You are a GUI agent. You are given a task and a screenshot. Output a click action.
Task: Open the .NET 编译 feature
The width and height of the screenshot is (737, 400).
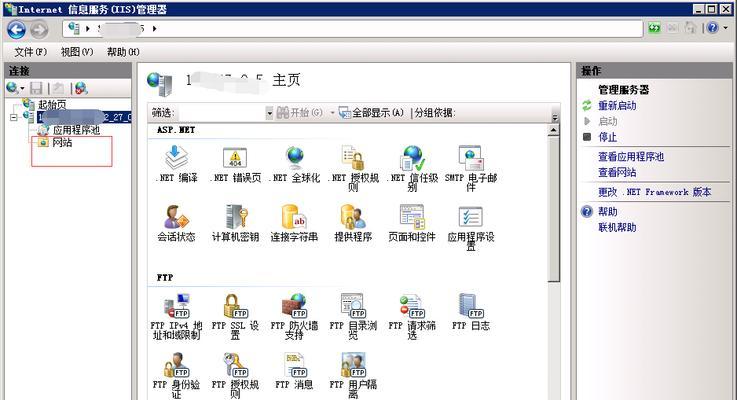click(x=177, y=163)
